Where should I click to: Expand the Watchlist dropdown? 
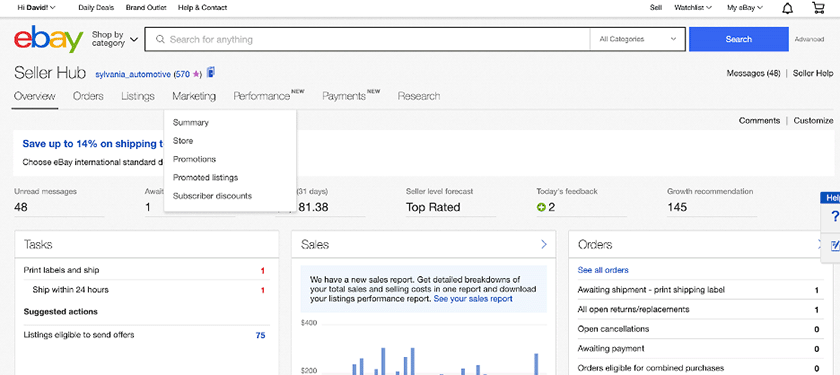point(693,8)
